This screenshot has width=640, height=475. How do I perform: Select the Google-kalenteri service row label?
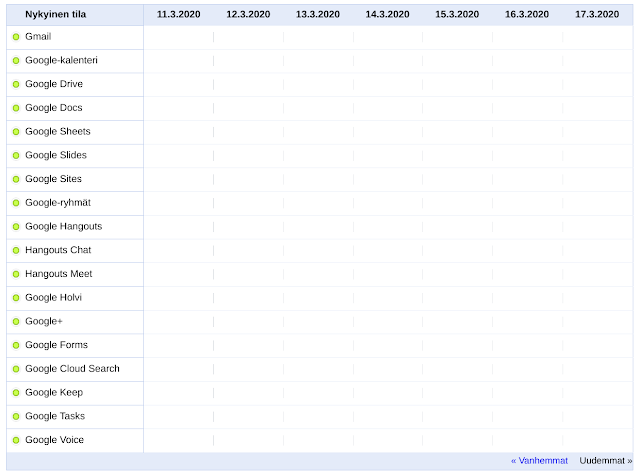click(x=61, y=61)
